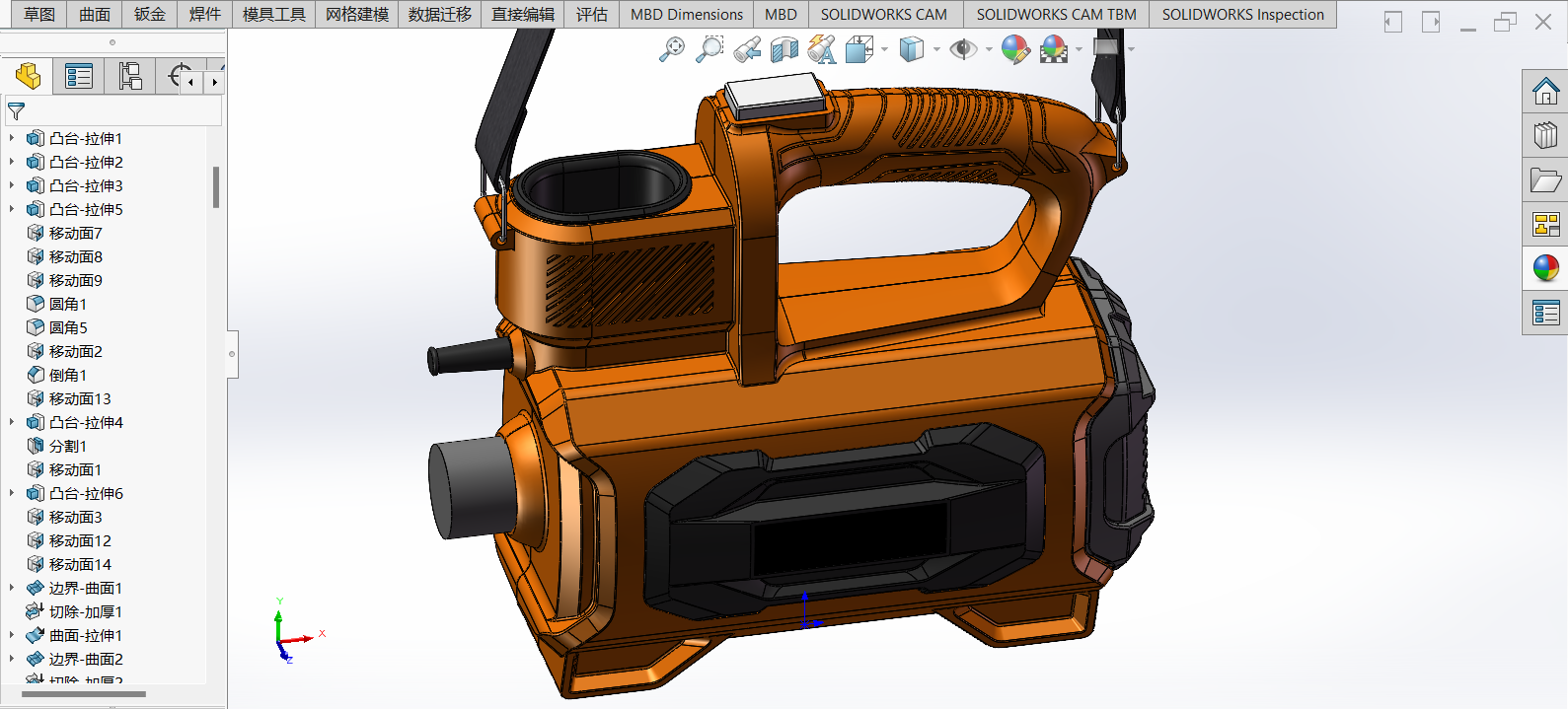Viewport: 1568px width, 709px height.
Task: Switch to the PropertyManager tab
Action: click(x=78, y=76)
